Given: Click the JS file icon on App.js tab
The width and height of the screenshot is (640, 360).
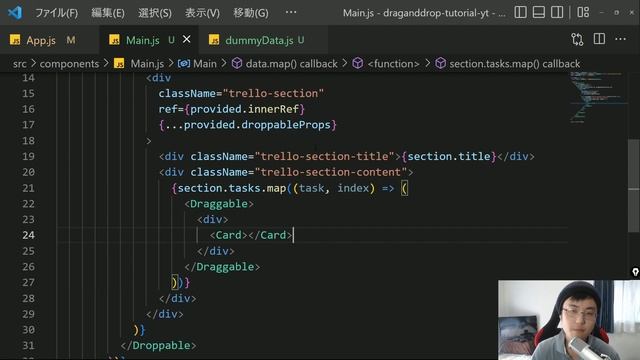Looking at the screenshot, I should (15, 40).
